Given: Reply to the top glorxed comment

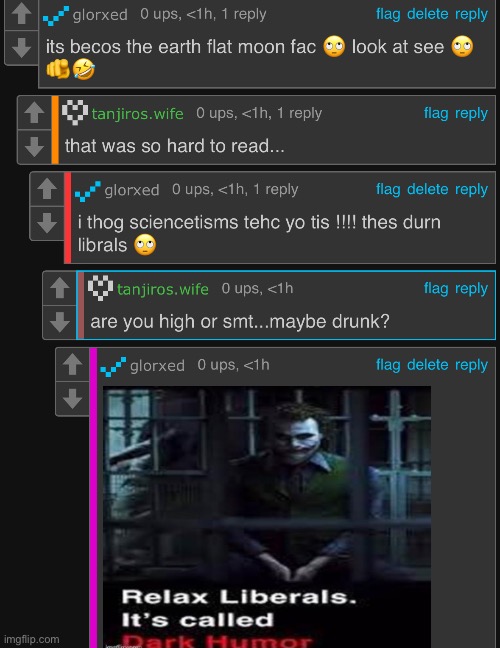Looking at the screenshot, I should [x=471, y=14].
